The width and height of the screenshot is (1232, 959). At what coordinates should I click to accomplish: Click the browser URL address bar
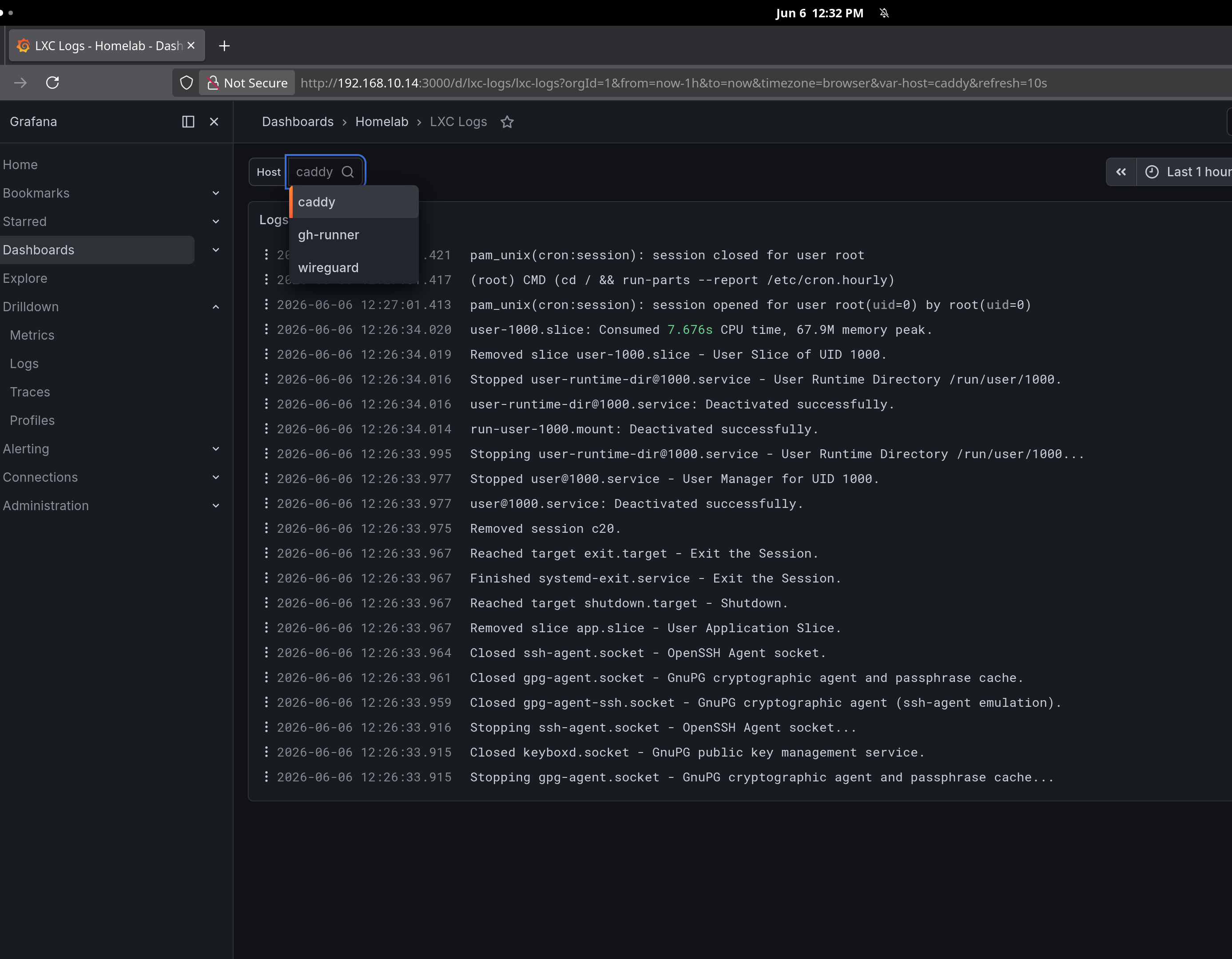pyautogui.click(x=674, y=83)
